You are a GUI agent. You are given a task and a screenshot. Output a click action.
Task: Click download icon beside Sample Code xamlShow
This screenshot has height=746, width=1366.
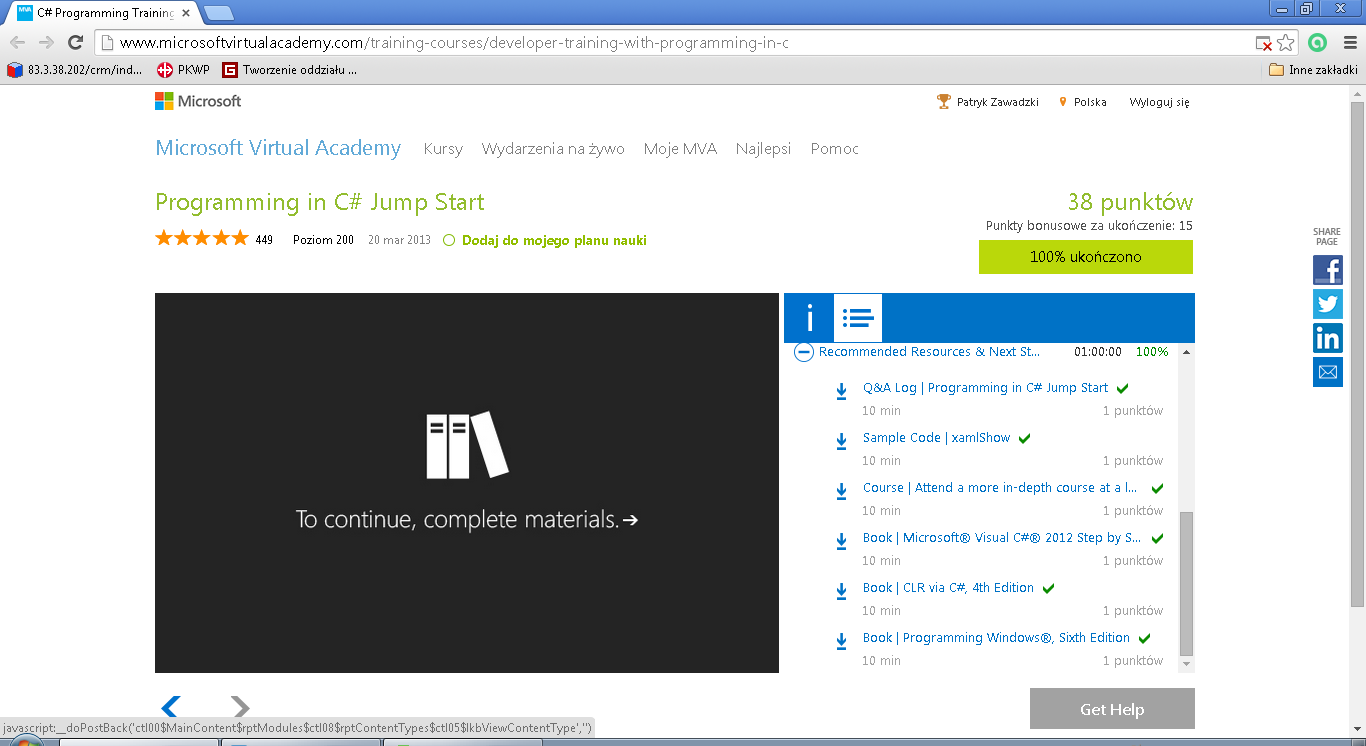[842, 441]
